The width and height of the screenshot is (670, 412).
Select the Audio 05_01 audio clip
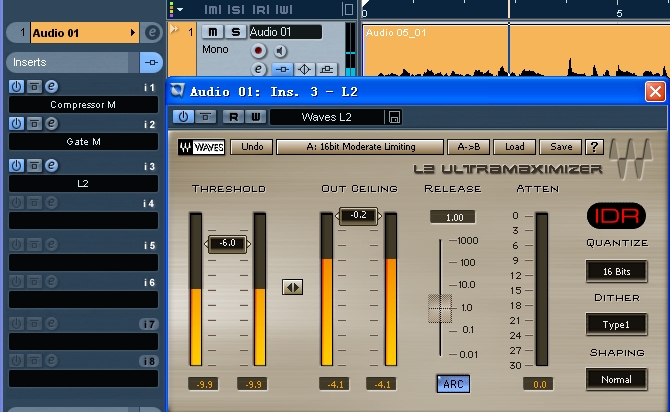[x=516, y=50]
